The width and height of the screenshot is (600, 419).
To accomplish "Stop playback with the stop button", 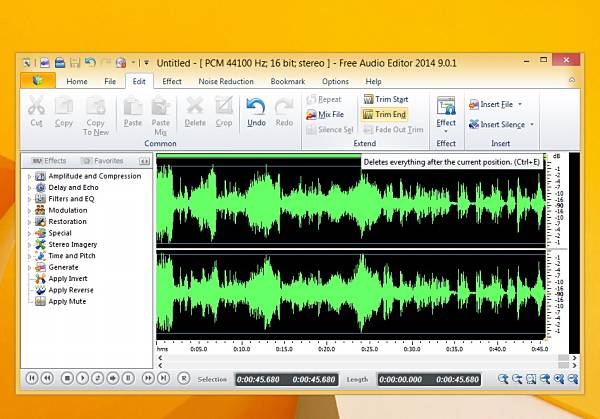I will [67, 378].
